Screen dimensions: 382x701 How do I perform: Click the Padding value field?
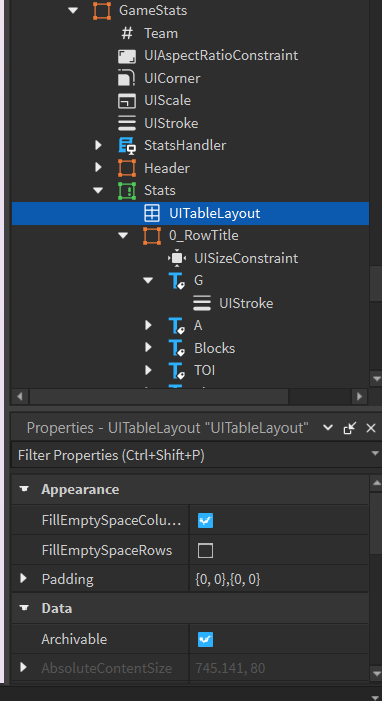point(278,579)
